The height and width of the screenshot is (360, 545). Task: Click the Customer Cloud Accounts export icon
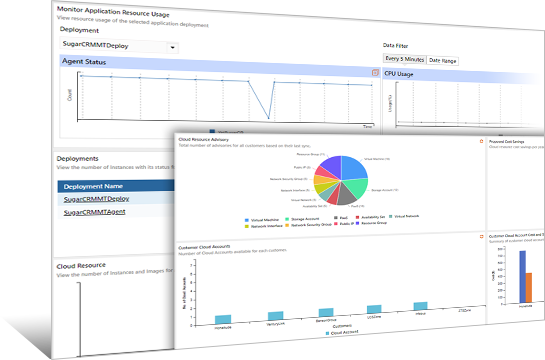(481, 237)
